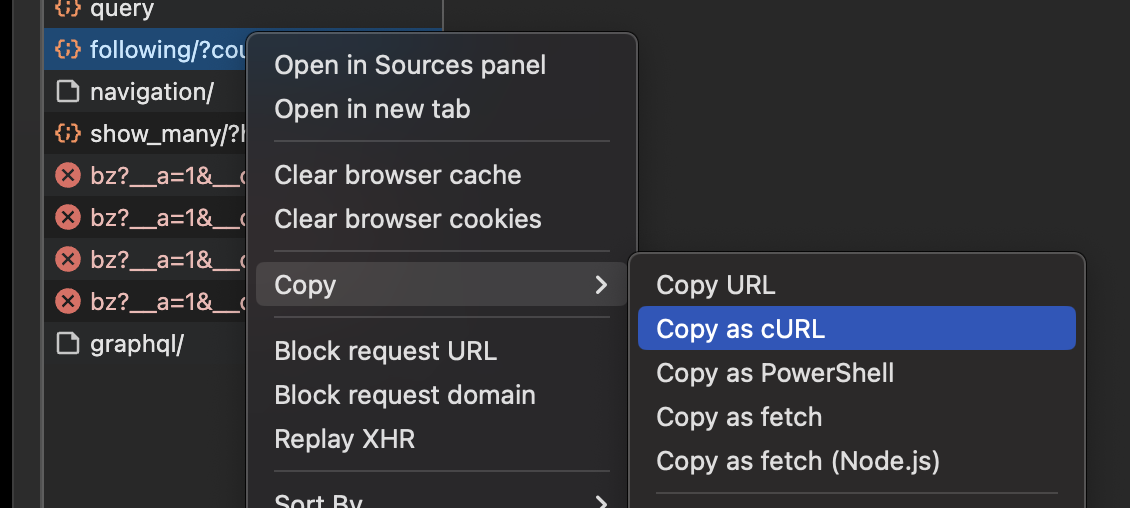Viewport: 1130px width, 508px height.
Task: Click the JSON icon beside following request
Action: (x=67, y=49)
